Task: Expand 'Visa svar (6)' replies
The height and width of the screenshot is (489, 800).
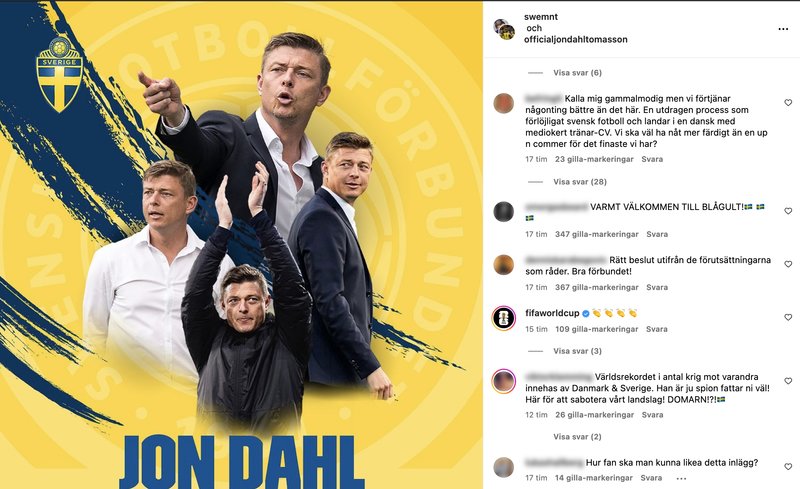Action: (577, 73)
